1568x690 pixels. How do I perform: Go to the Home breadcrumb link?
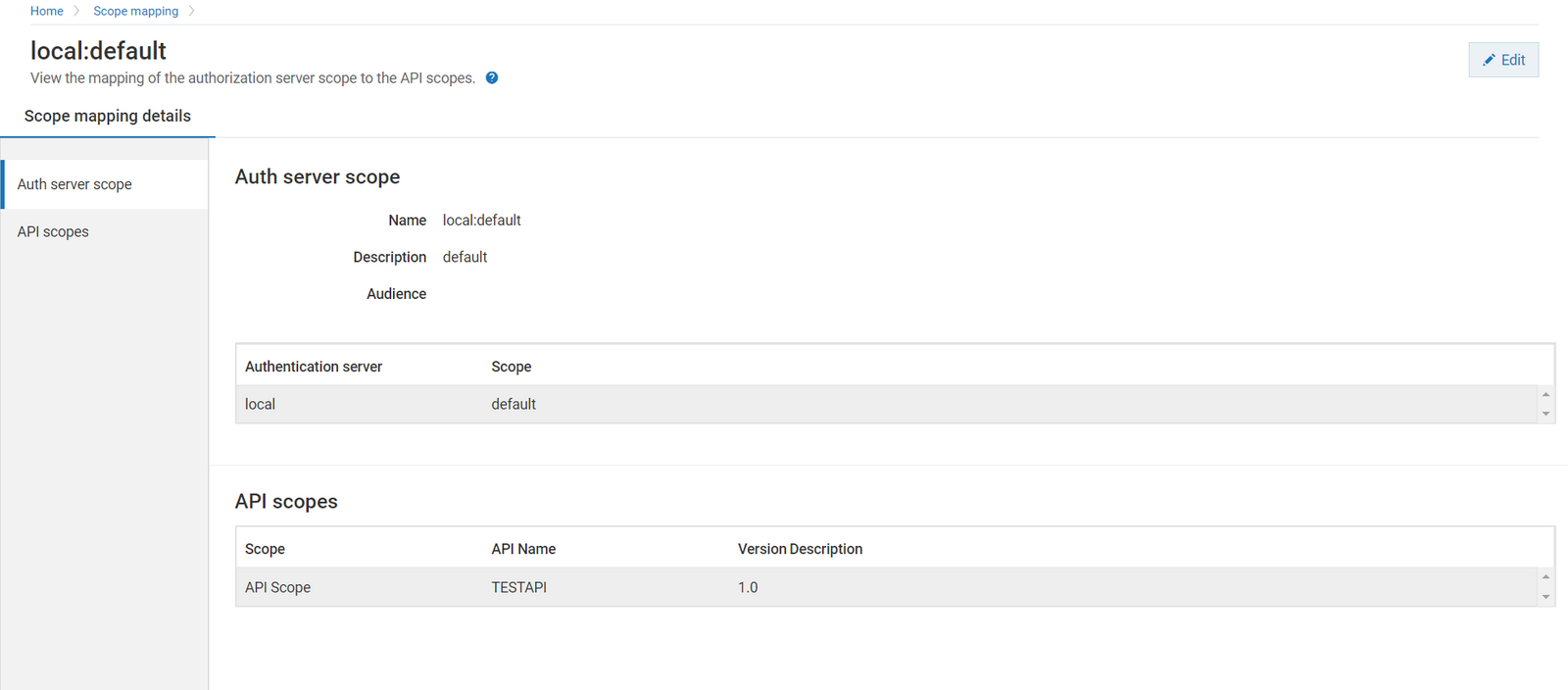[46, 11]
